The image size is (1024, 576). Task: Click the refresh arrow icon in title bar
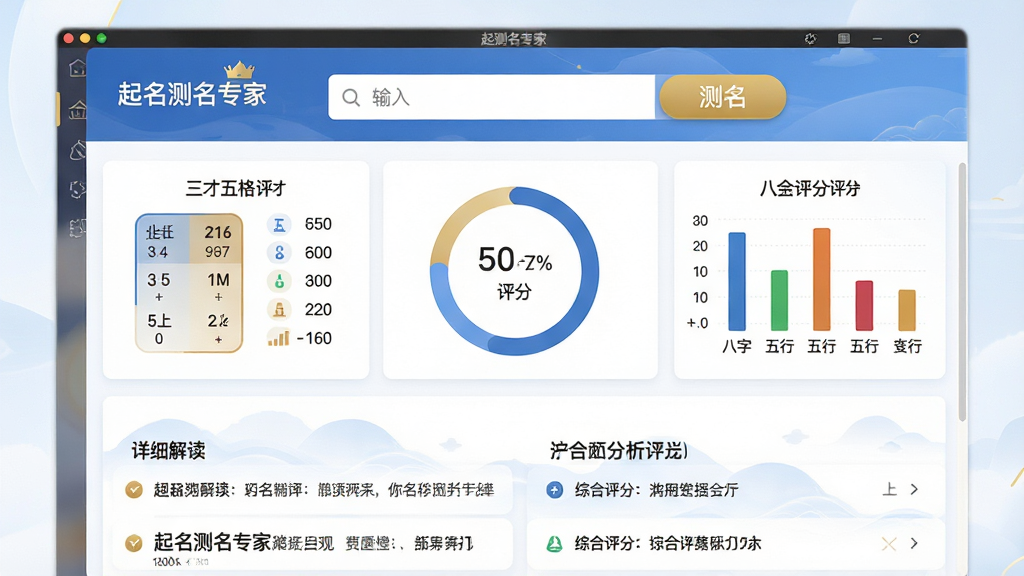pyautogui.click(x=914, y=39)
